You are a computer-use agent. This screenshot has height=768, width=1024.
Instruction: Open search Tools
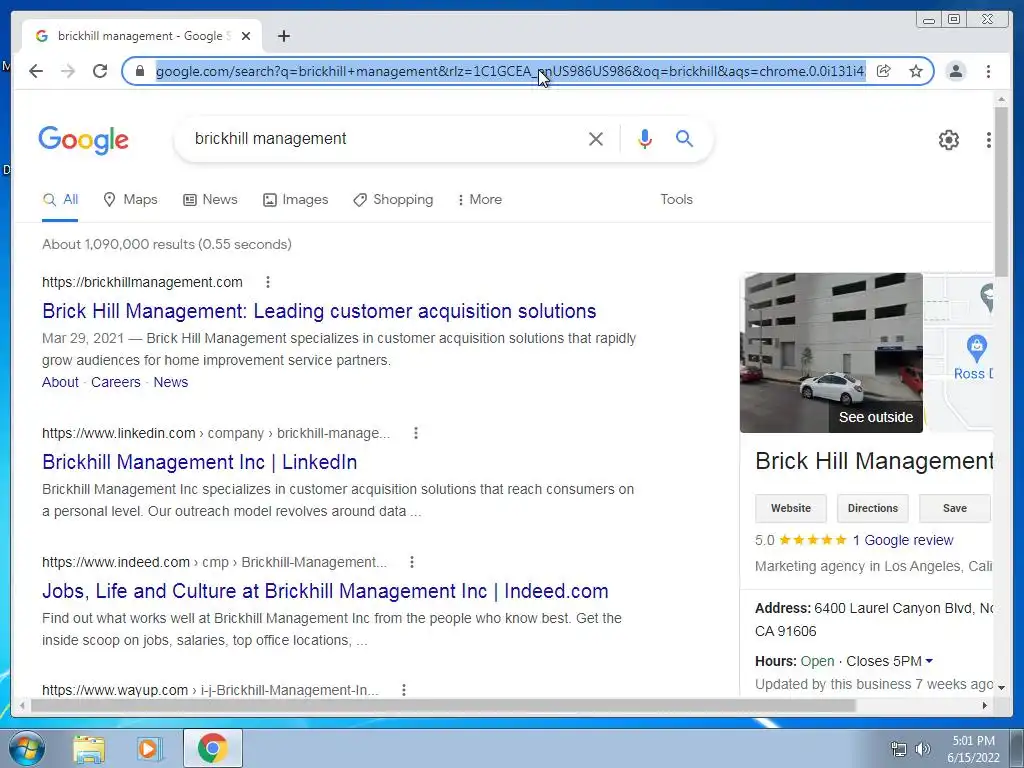pos(677,200)
